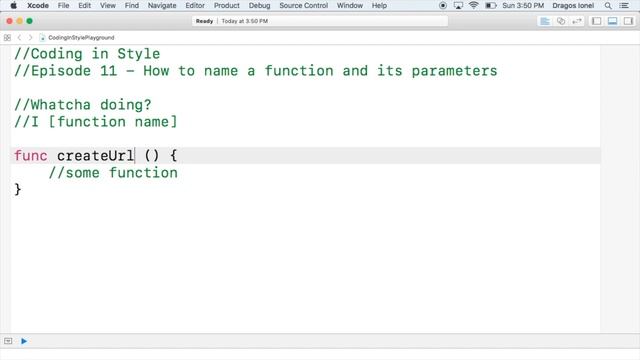The height and width of the screenshot is (360, 640).
Task: Open Spotlight search
Action: tap(608, 6)
